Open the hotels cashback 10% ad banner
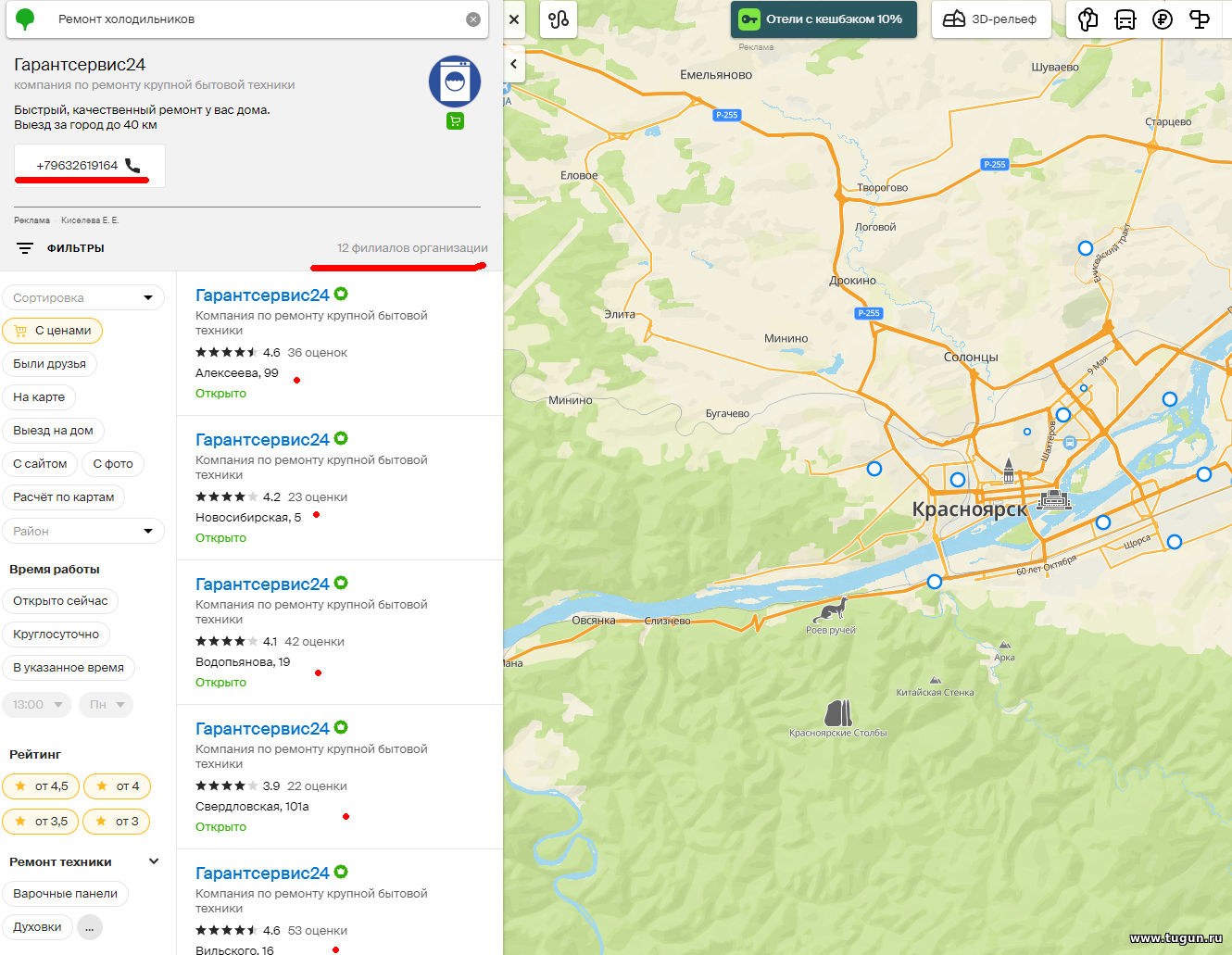Viewport: 1232px width, 955px height. [x=823, y=19]
